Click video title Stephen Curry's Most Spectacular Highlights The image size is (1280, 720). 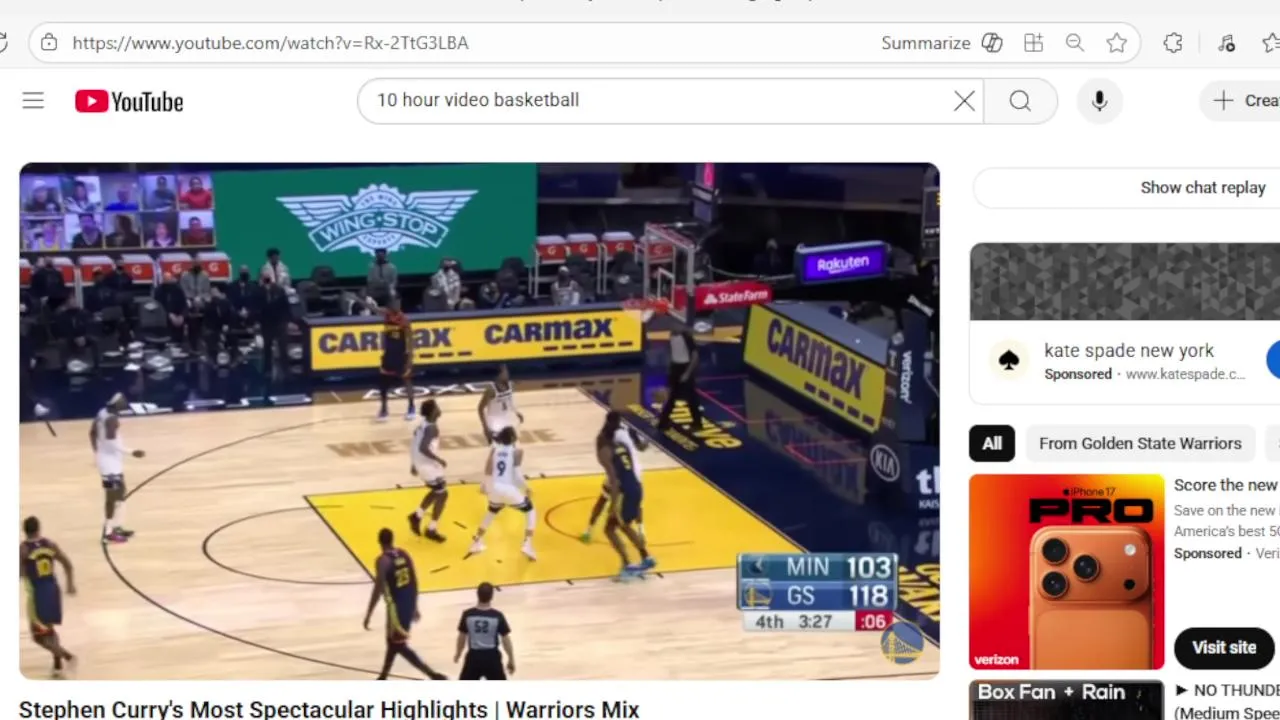tap(329, 709)
